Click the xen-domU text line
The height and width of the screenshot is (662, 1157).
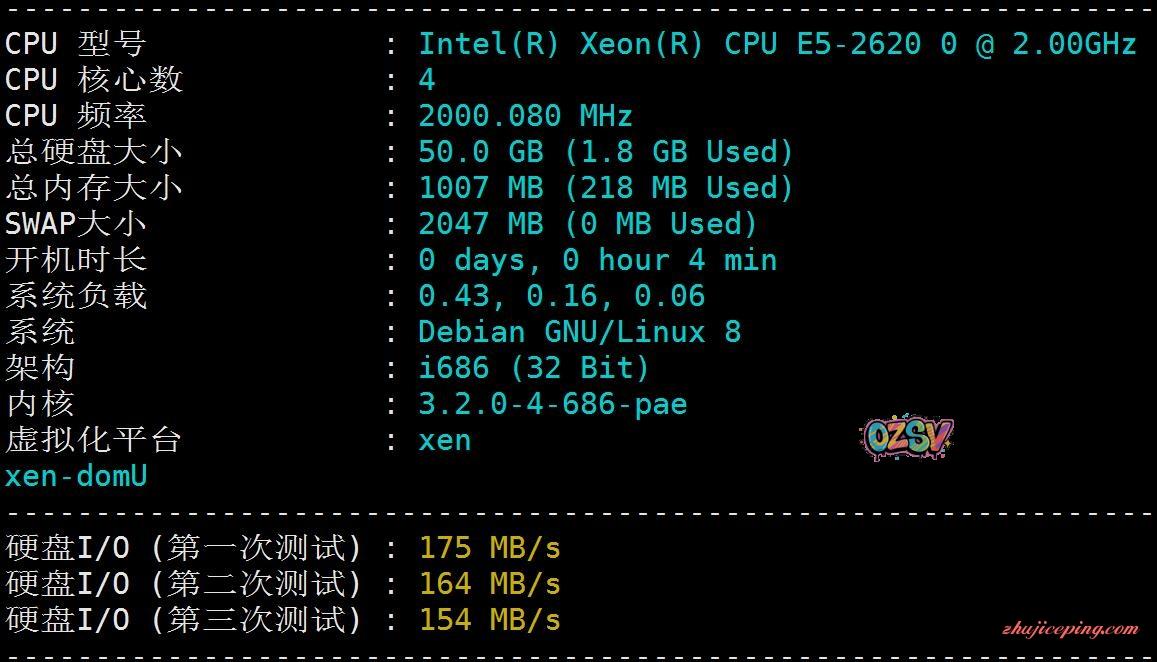click(76, 476)
